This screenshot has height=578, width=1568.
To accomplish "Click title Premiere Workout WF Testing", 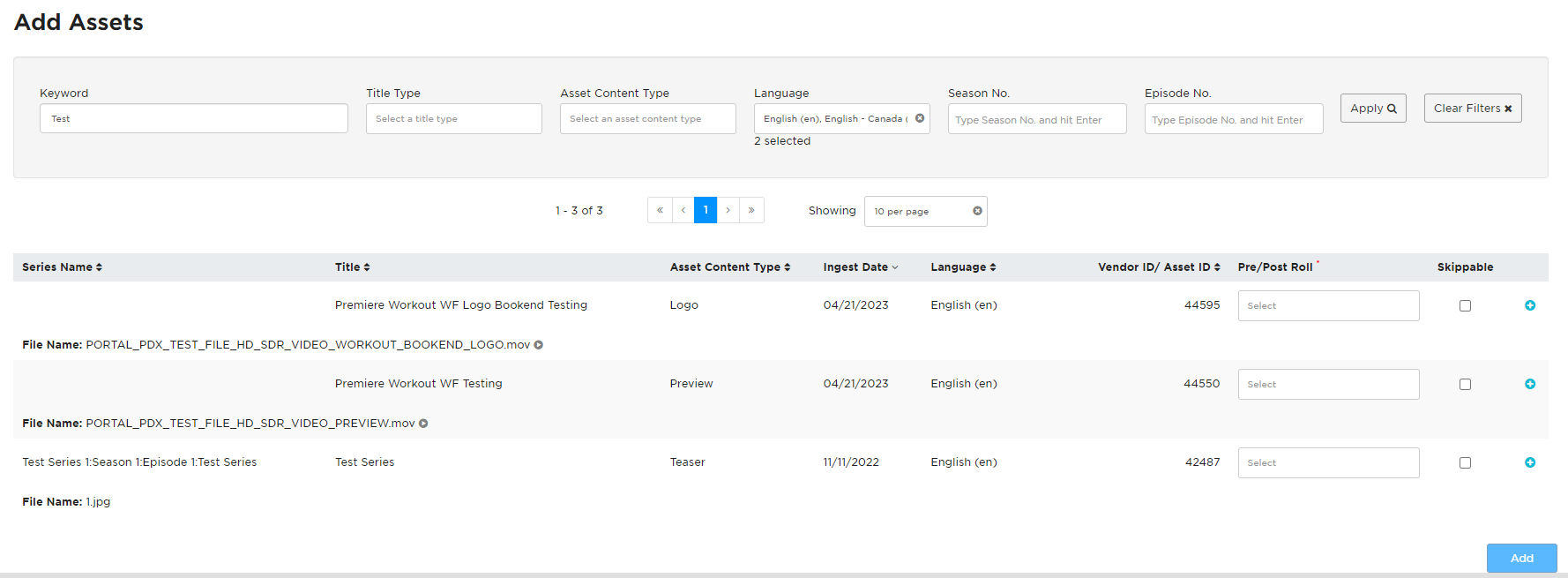I will 419,384.
